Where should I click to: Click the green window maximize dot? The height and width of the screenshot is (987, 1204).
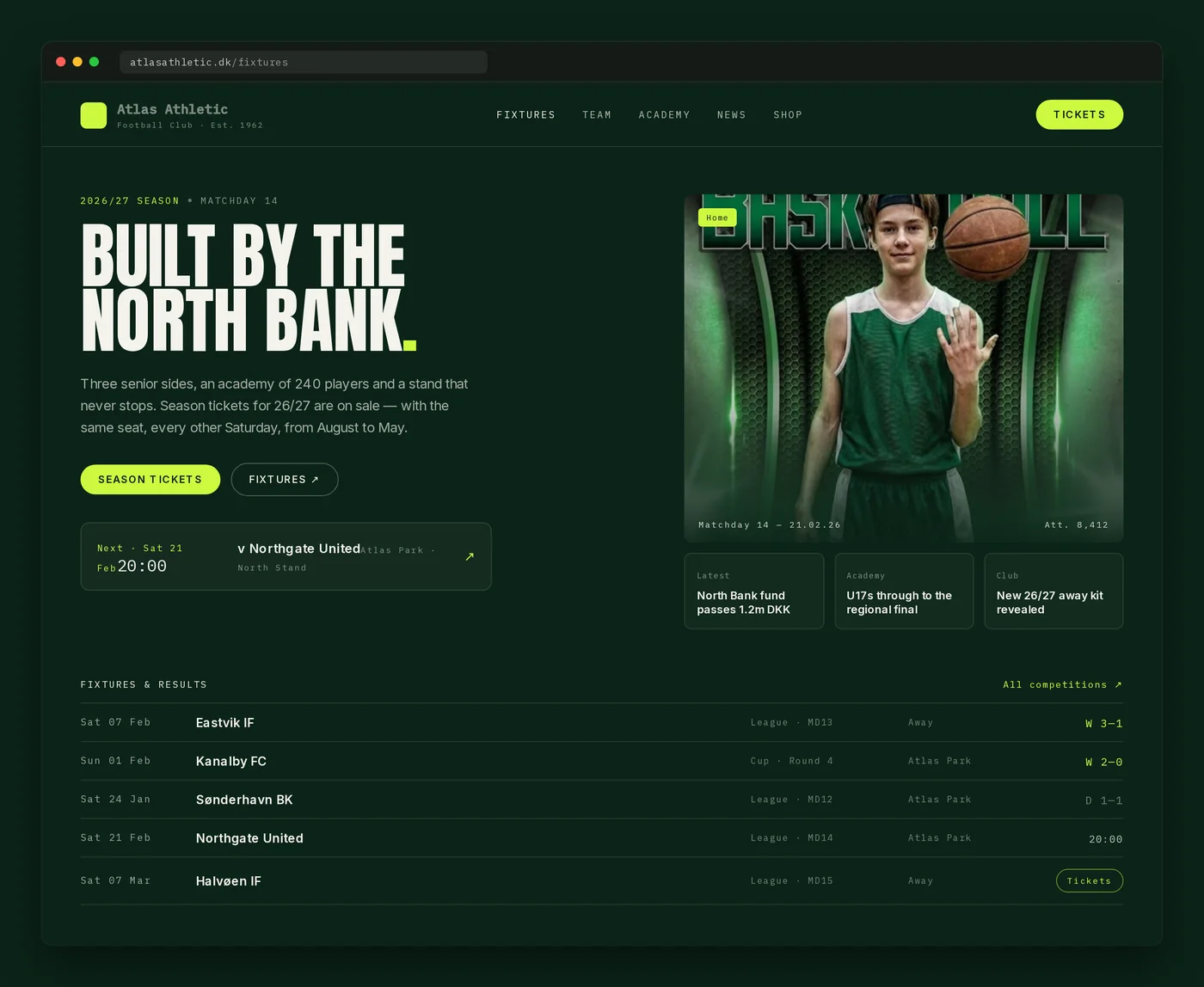point(95,62)
